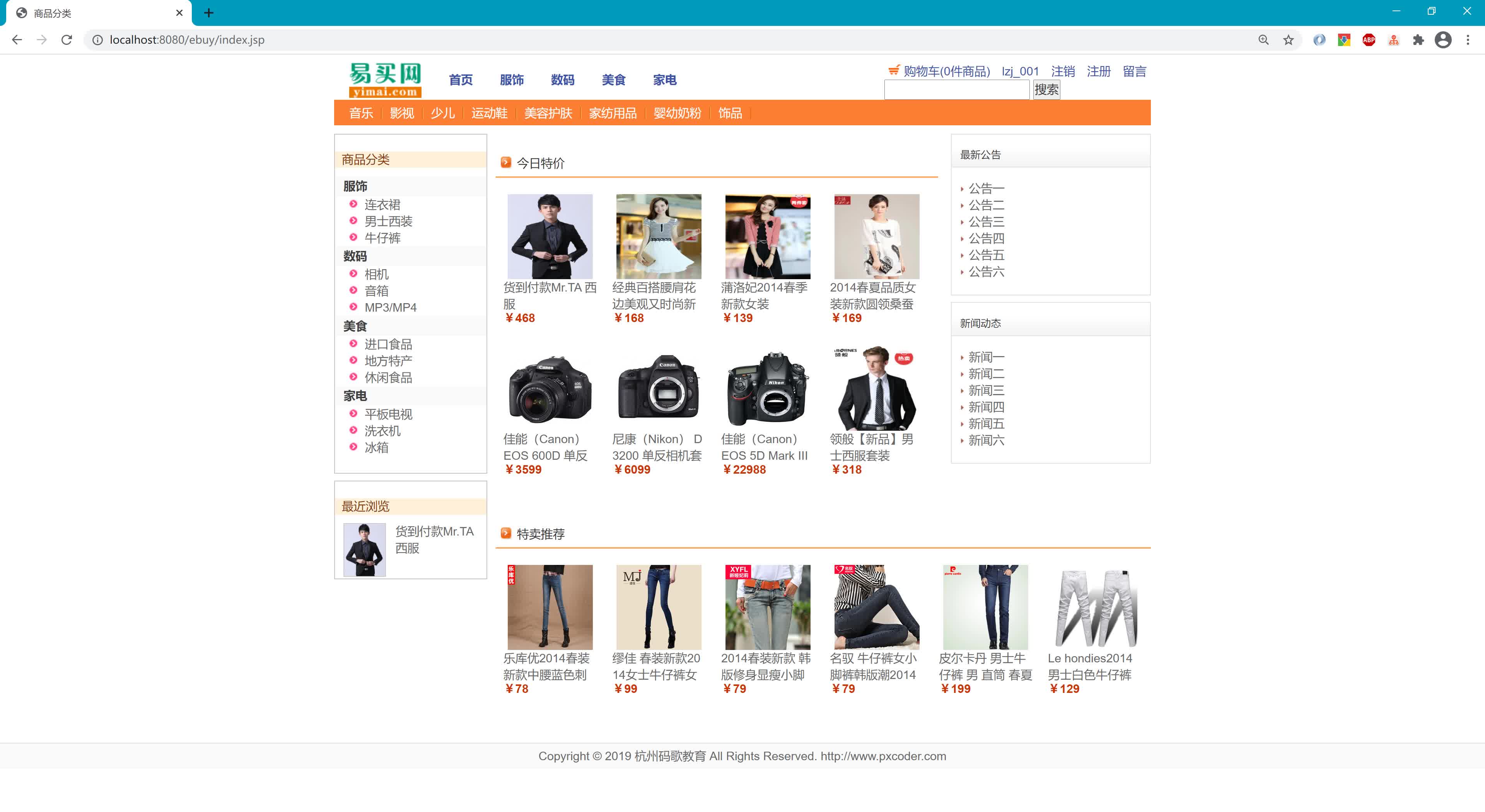Open http://www.pxcoder.com footer link

[x=883, y=756]
